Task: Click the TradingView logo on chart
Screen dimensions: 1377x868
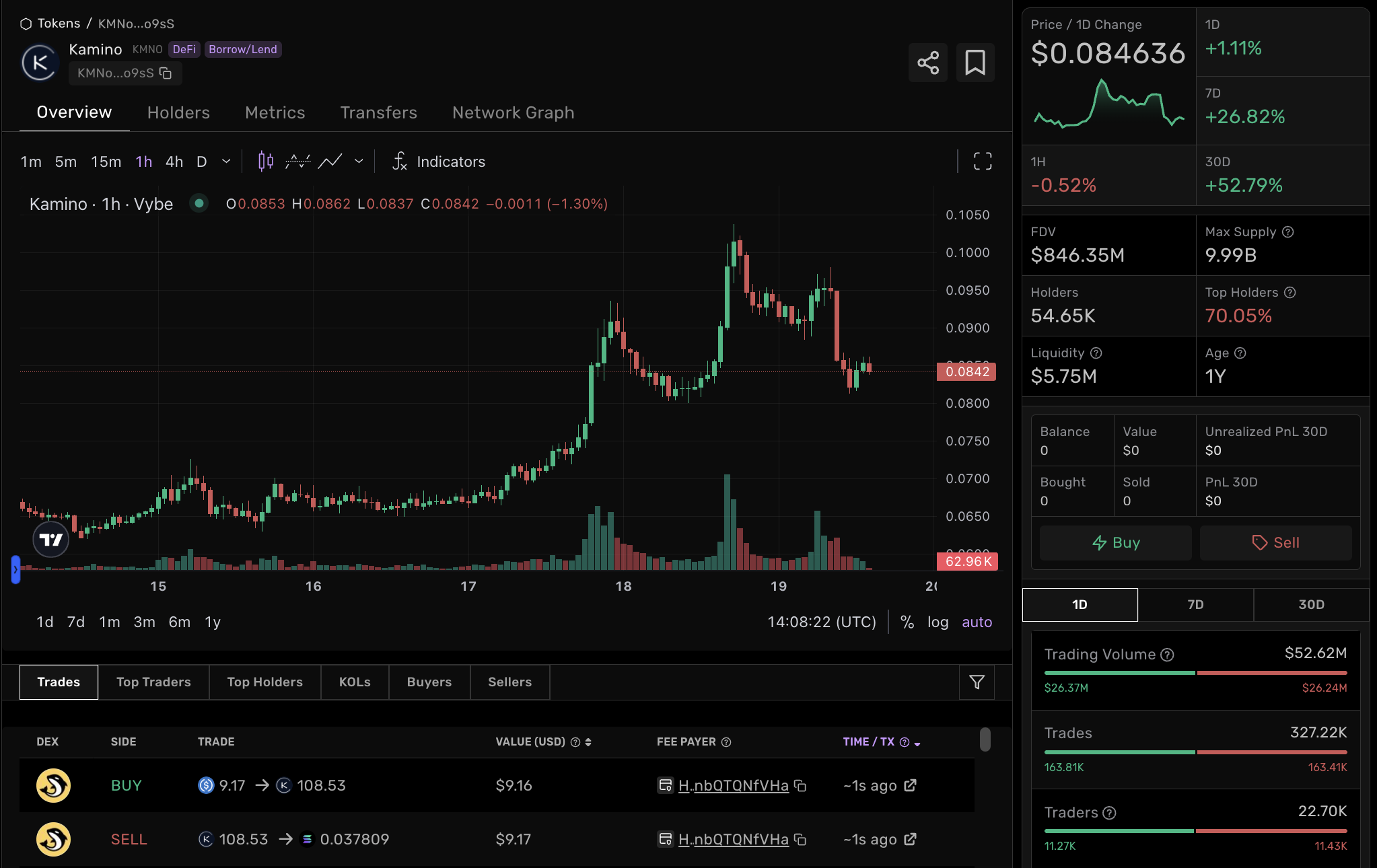Action: (x=51, y=540)
